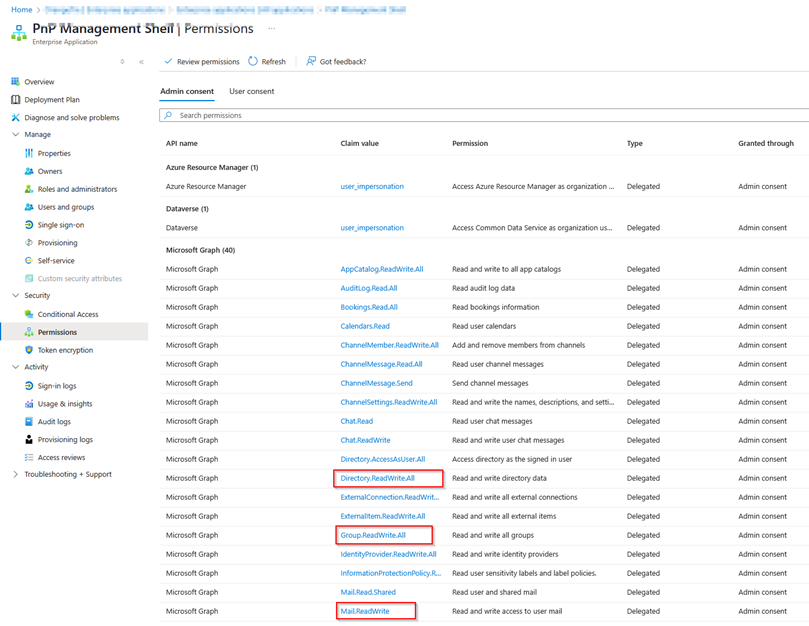Open ExternalItem.ReadWrite.All claim link
Viewport: 809px width, 626px height.
click(383, 516)
